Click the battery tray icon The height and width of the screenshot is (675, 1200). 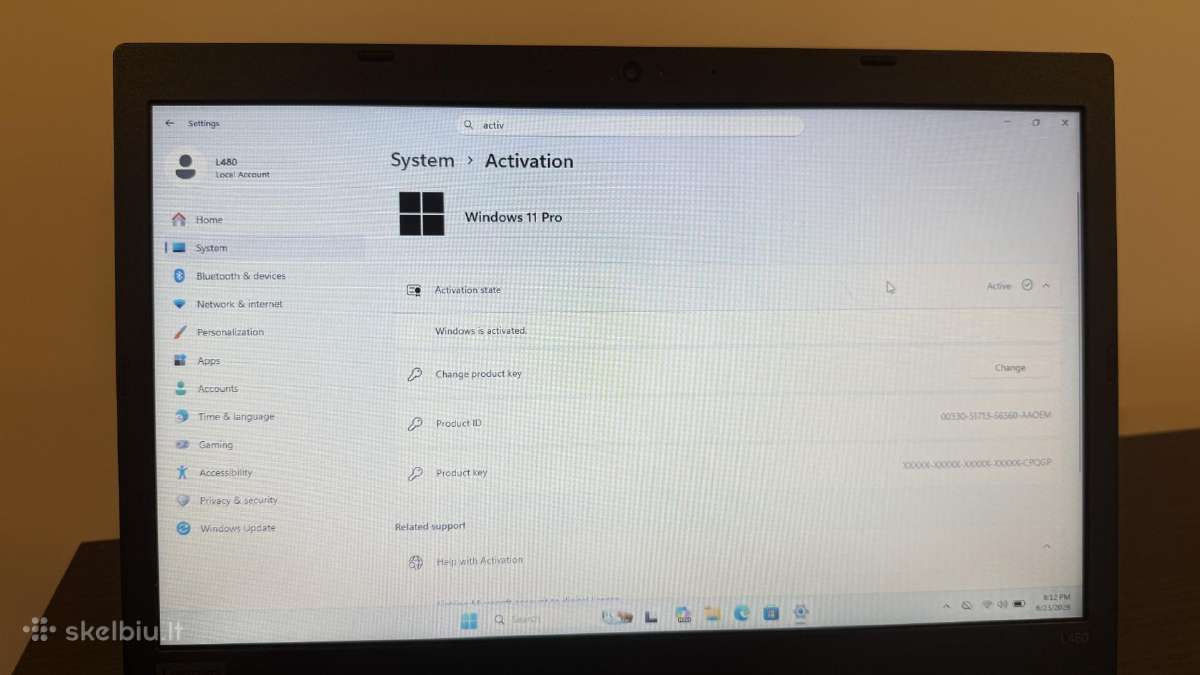(1019, 604)
